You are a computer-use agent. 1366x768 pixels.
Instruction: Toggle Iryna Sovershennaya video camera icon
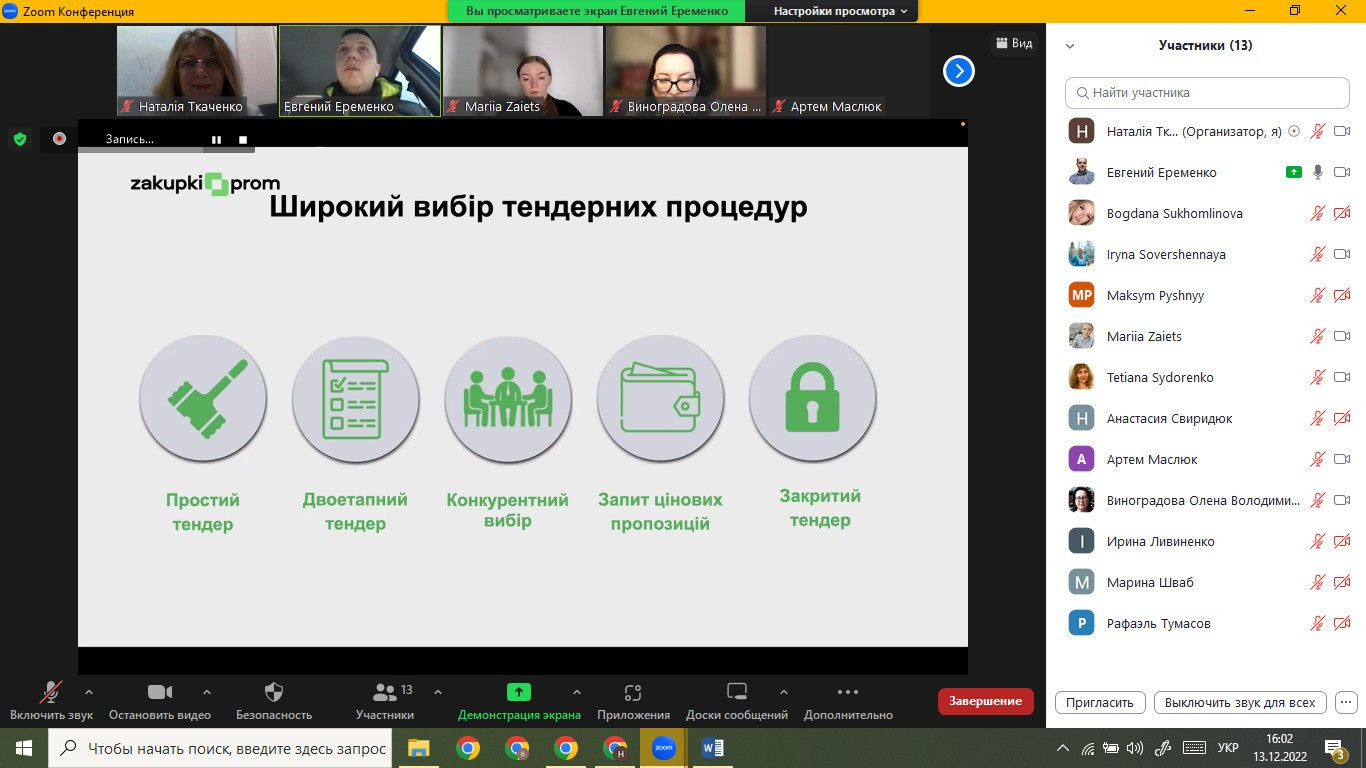[x=1342, y=254]
